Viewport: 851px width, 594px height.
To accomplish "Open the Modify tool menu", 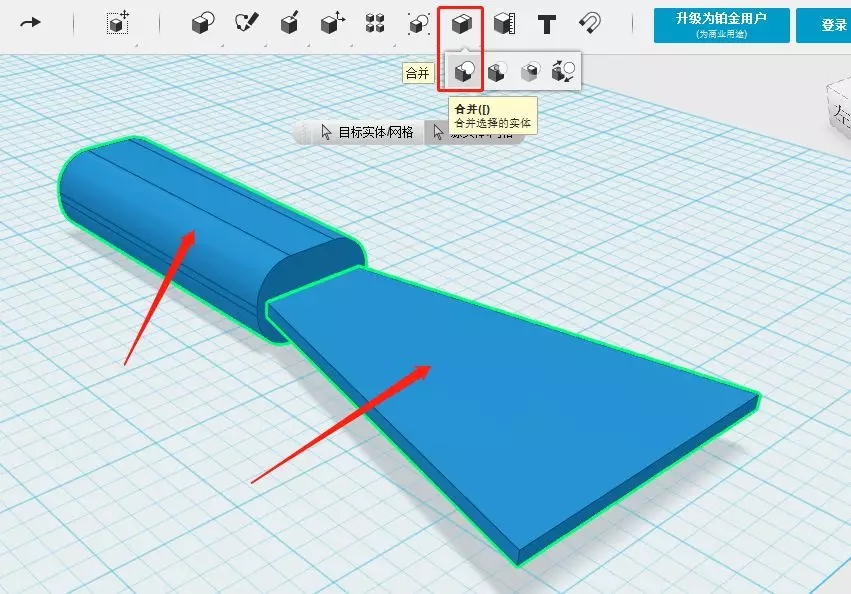I will coord(332,23).
